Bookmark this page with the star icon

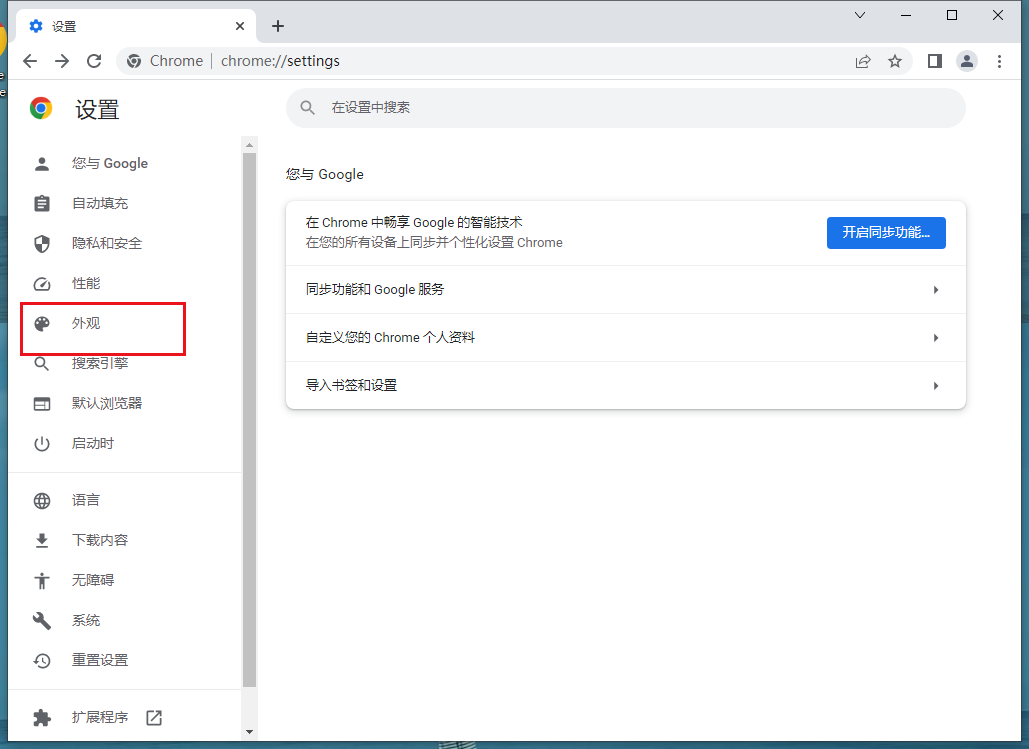(x=894, y=61)
